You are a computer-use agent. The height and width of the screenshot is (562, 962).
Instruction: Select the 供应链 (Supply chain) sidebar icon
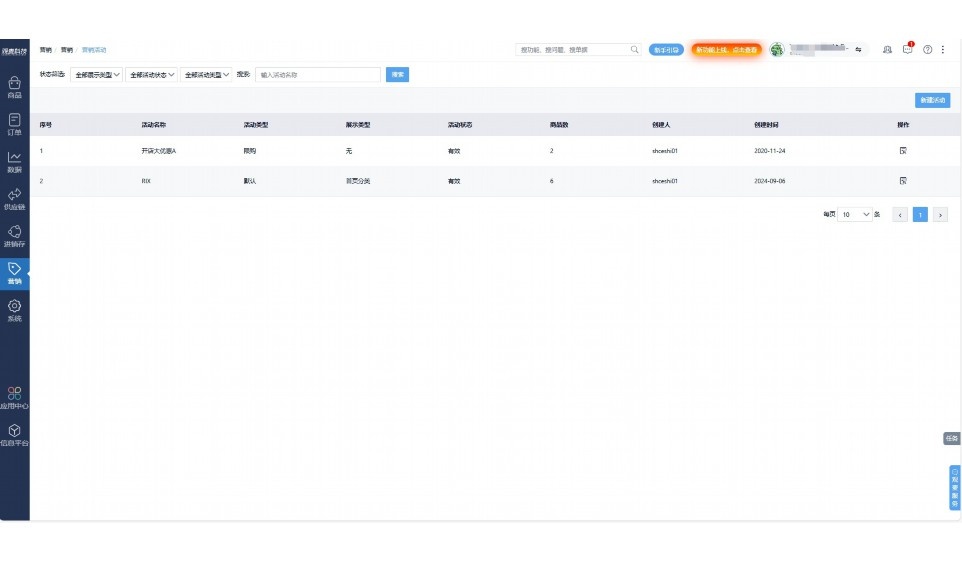14,197
